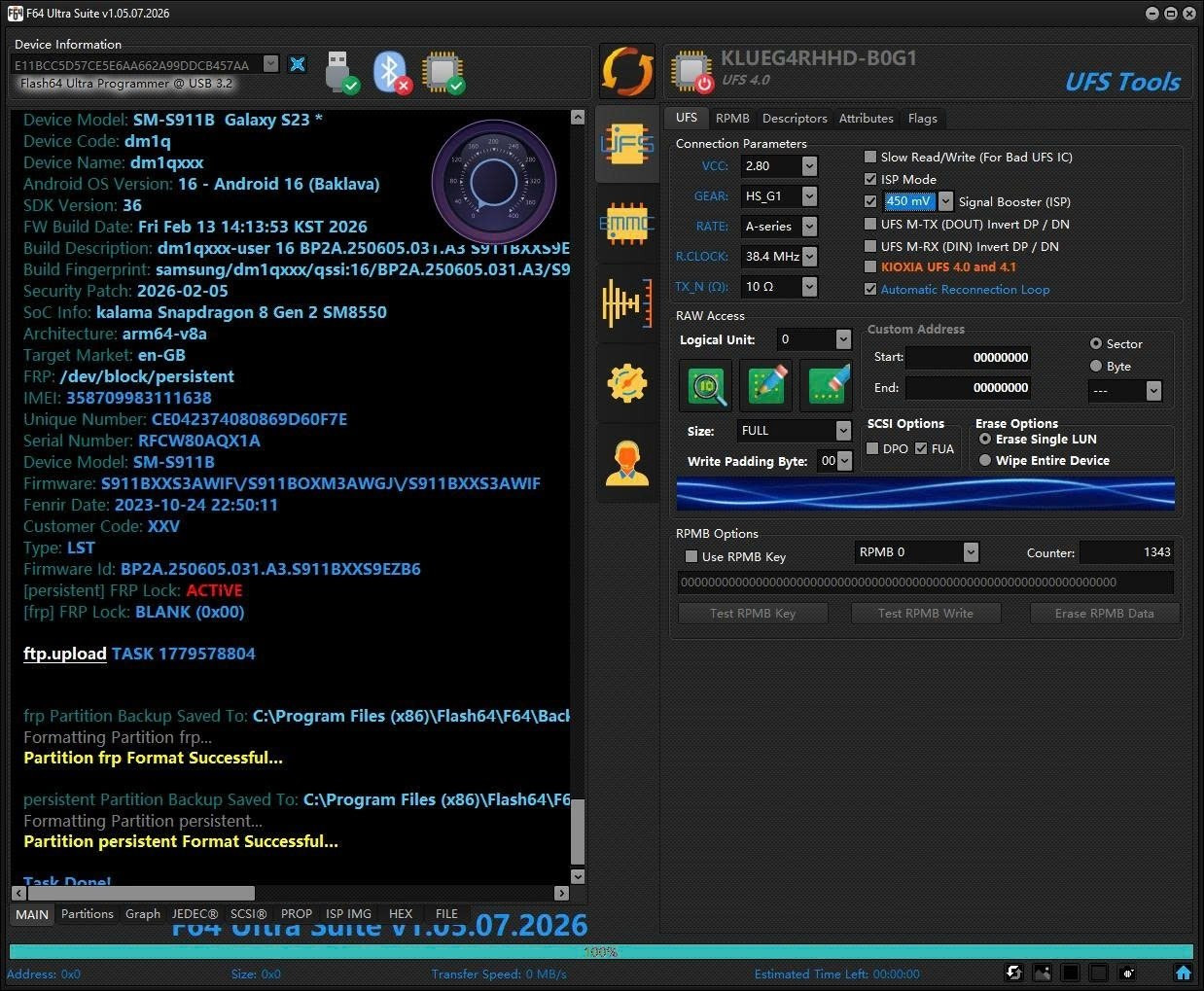This screenshot has height=991, width=1204.
Task: Click the Test RPMB Key button
Action: [753, 613]
